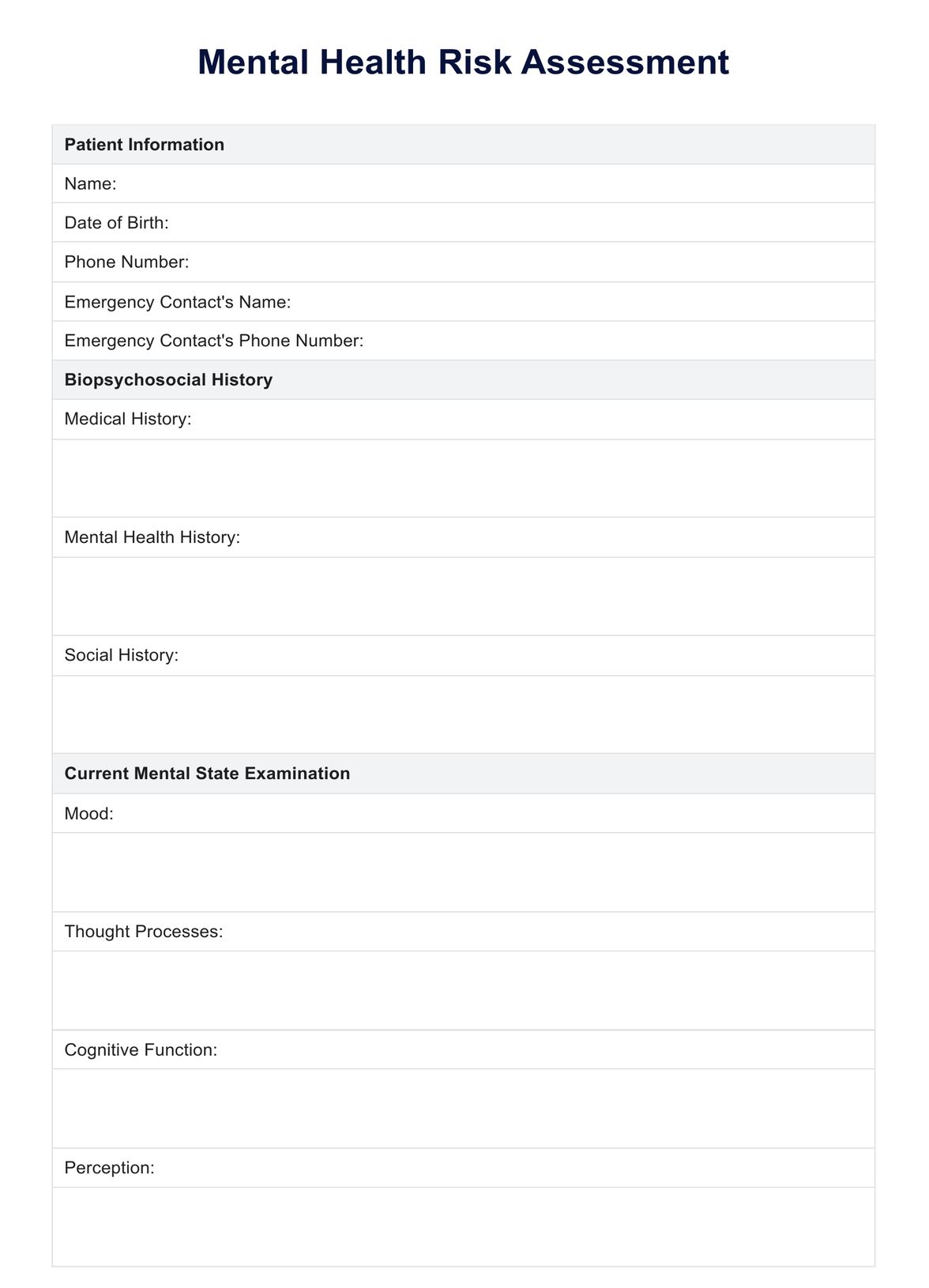
Task: Click the Thought Processes label
Action: tap(144, 932)
